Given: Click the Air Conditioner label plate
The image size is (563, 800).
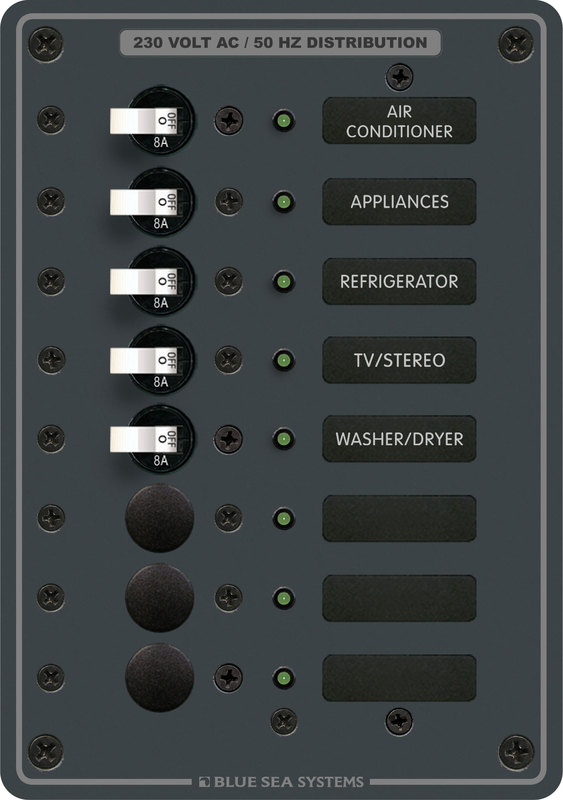Looking at the screenshot, I should point(399,120).
